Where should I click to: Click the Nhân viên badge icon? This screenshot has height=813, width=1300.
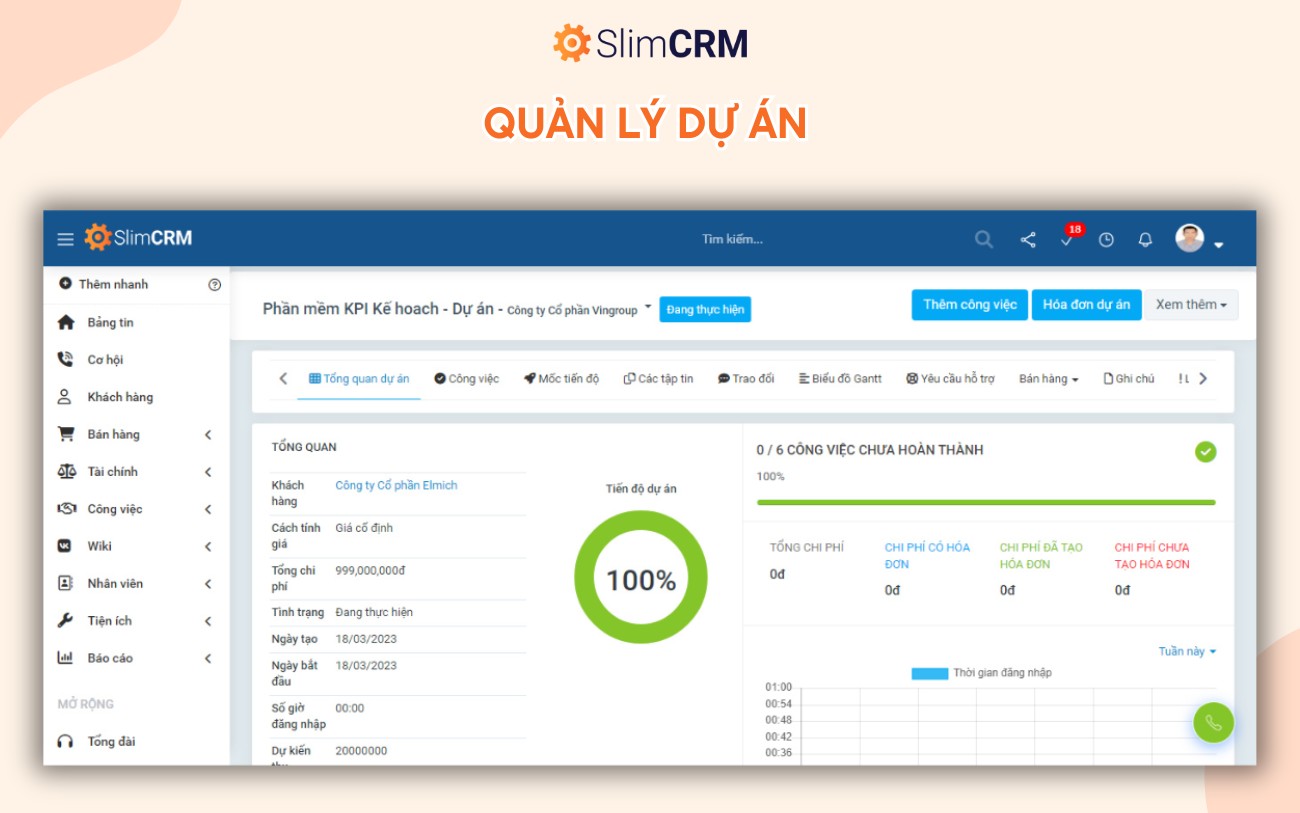click(65, 583)
